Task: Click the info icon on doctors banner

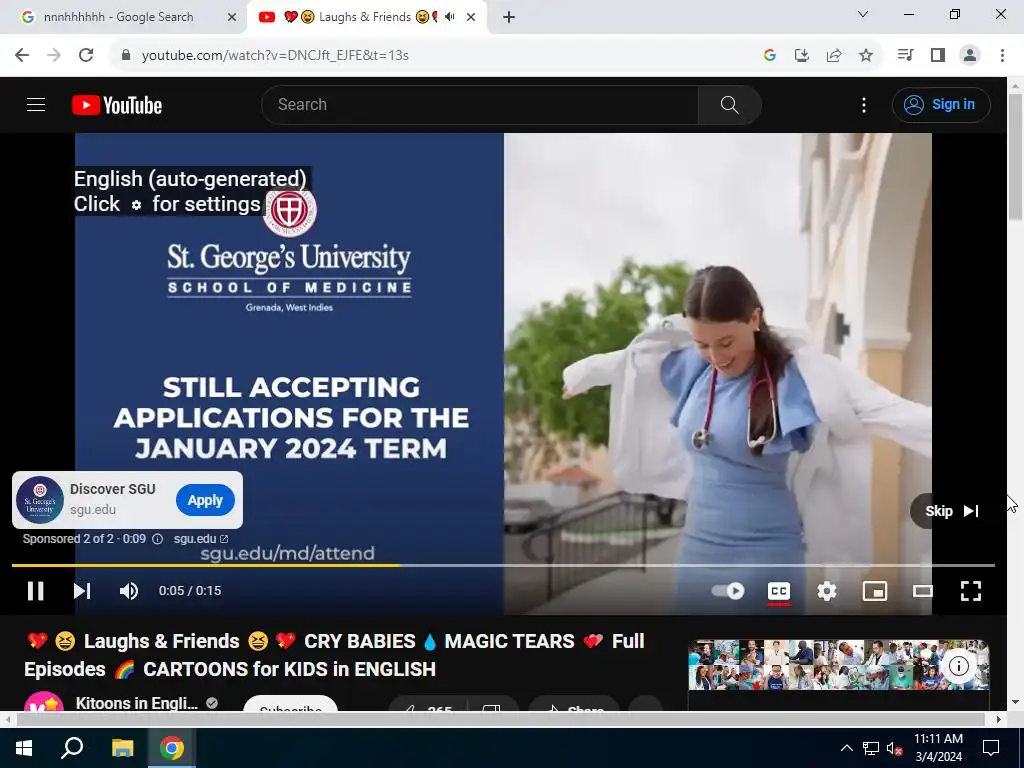Action: pos(959,666)
